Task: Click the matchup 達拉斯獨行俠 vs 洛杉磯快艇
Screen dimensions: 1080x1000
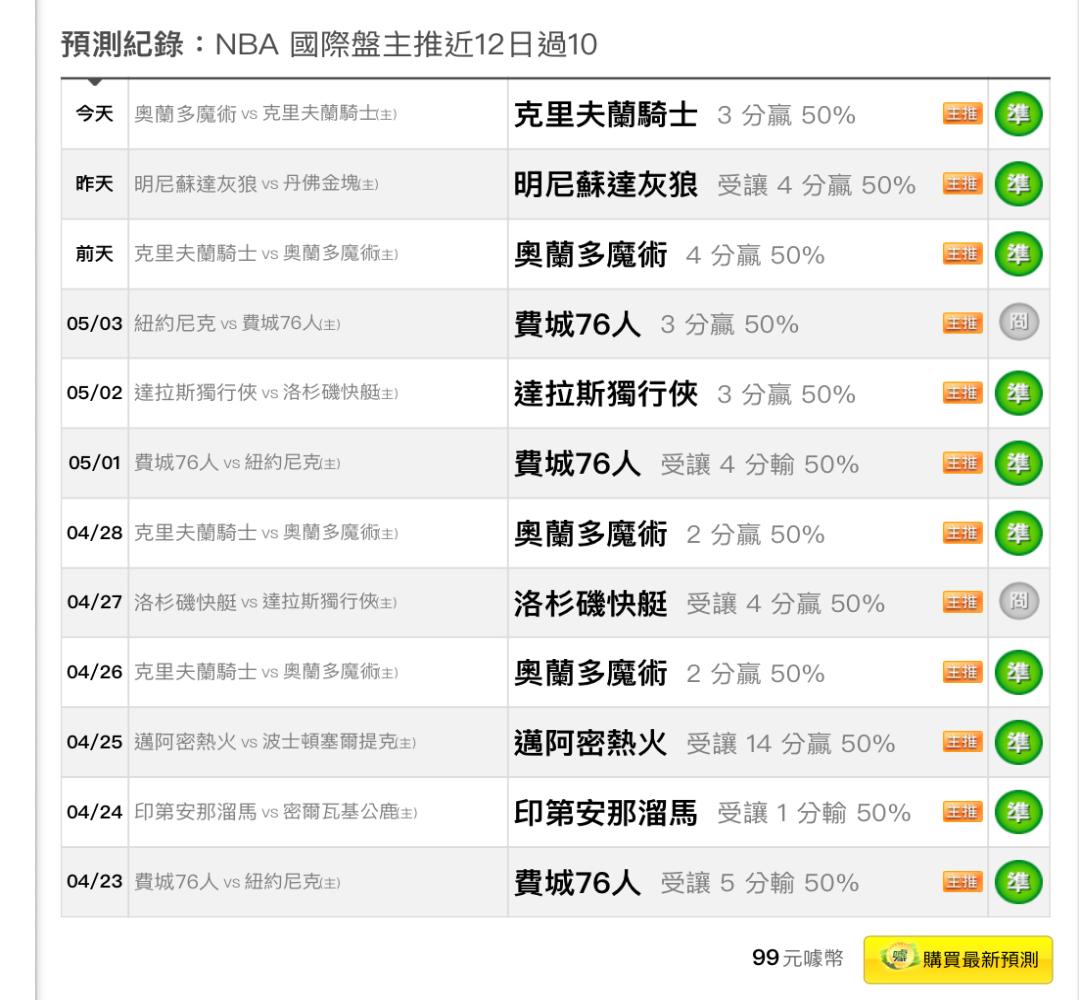Action: coord(266,393)
